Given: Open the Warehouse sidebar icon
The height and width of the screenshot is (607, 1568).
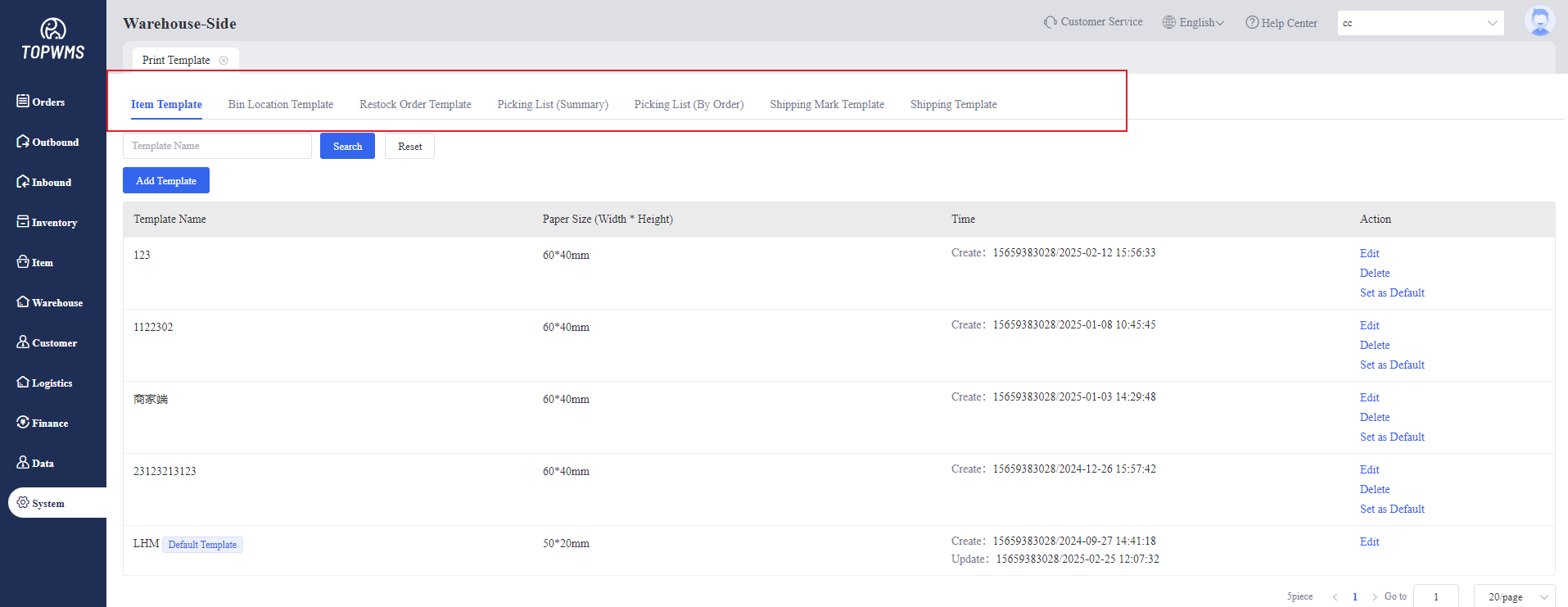Looking at the screenshot, I should (x=23, y=302).
